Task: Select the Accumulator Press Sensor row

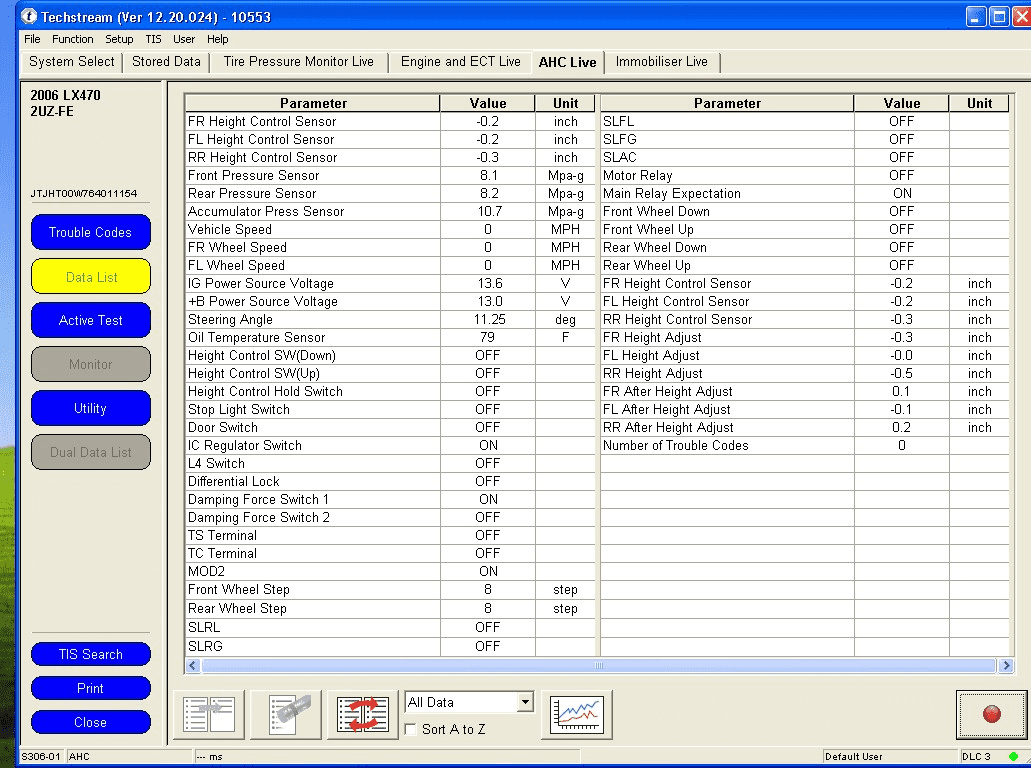Action: [391, 212]
